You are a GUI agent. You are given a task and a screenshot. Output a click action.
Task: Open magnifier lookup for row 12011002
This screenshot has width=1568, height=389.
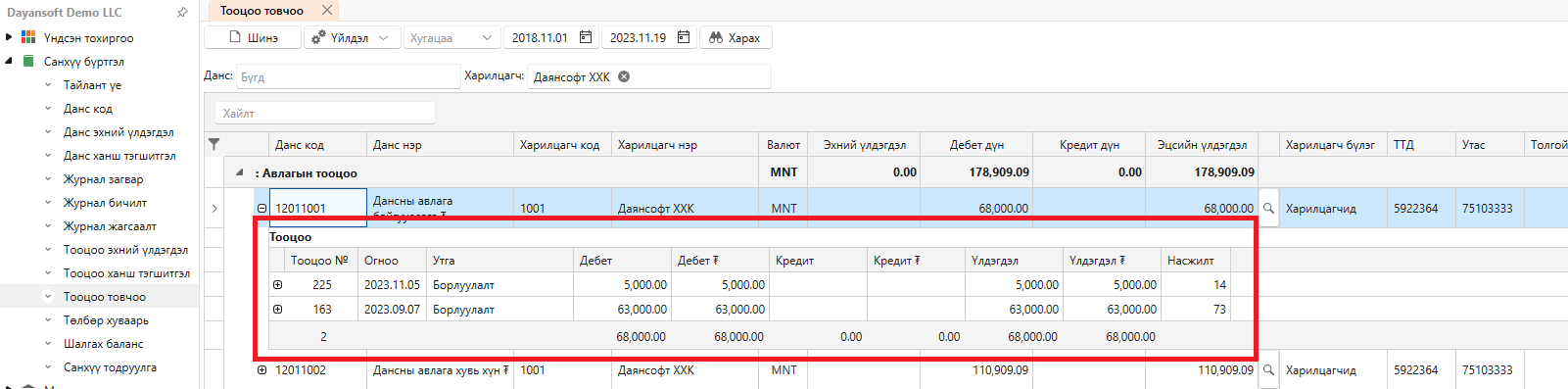click(1268, 370)
